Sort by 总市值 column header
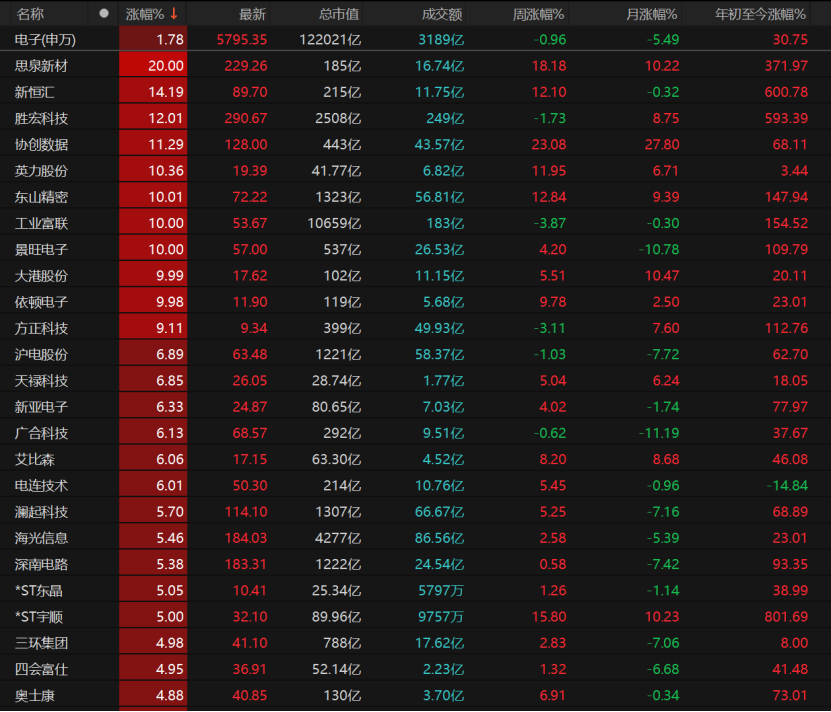This screenshot has height=712, width=831. point(339,14)
